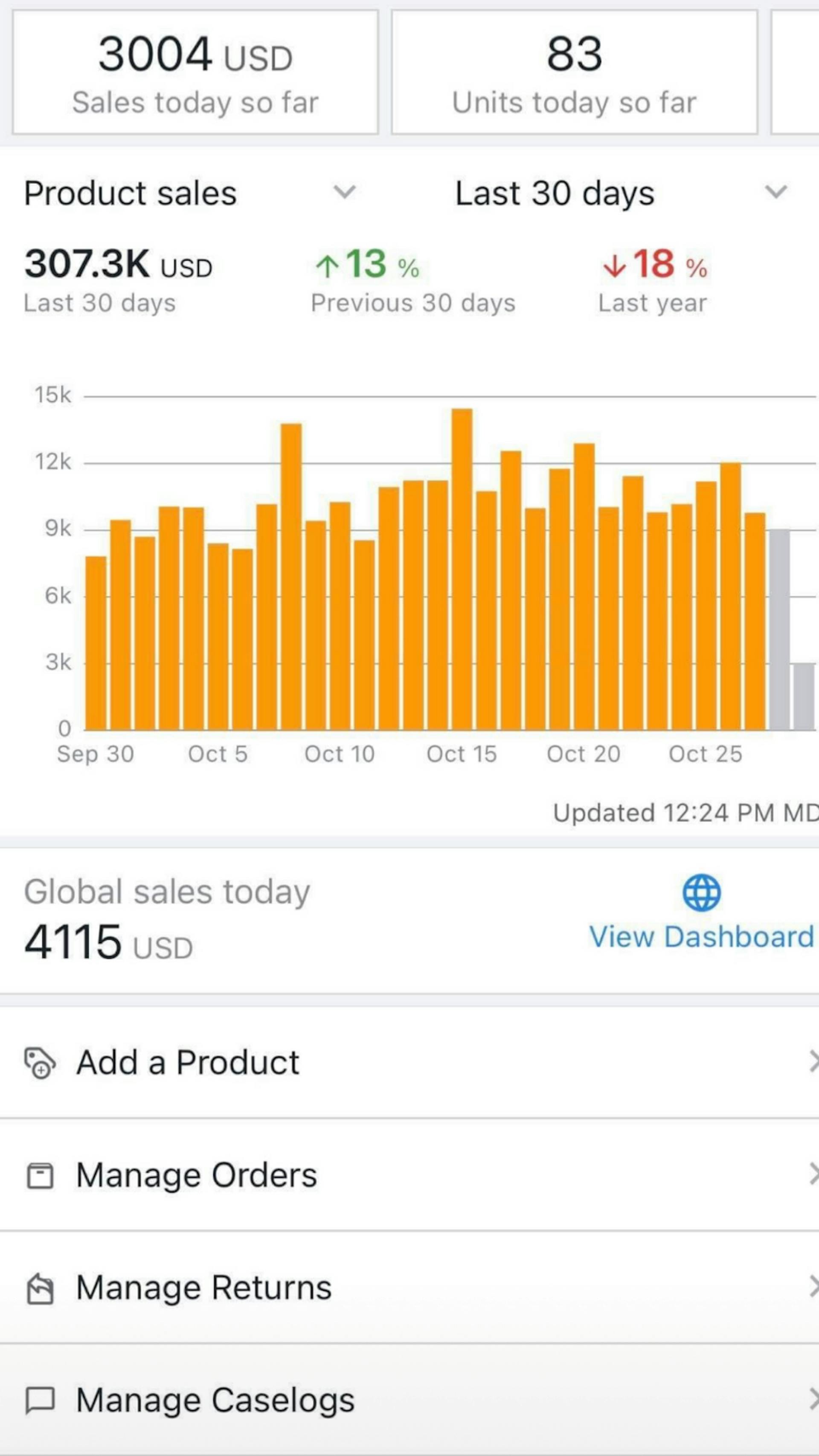Click the View Dashboard link

pos(701,936)
